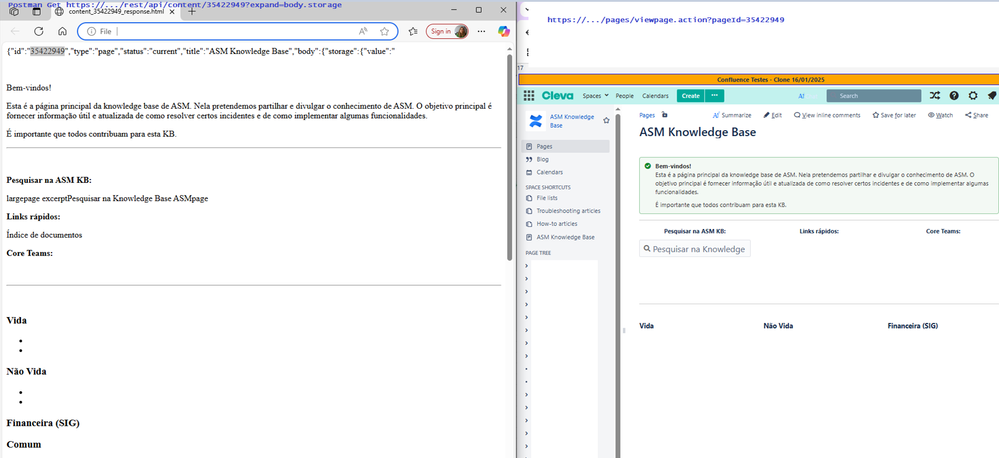
Task: Open Troubleshooting articles shortcut
Action: (565, 211)
